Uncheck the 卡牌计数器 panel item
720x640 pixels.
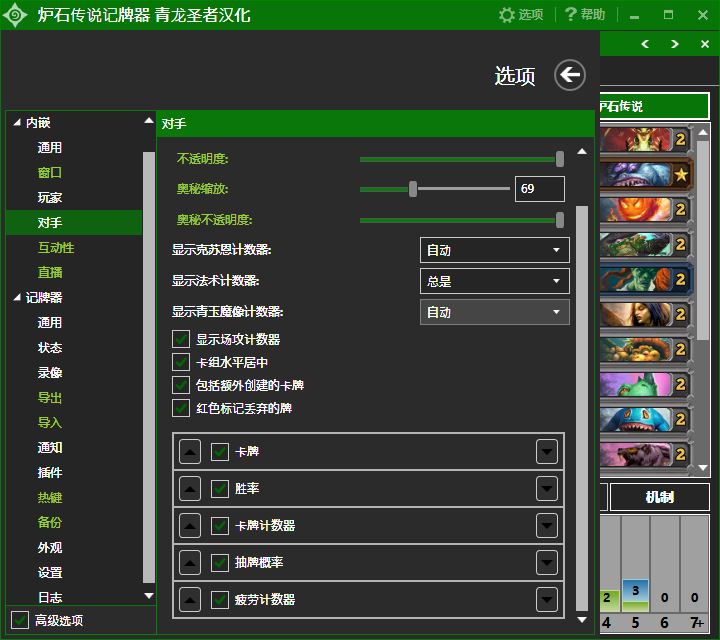click(219, 526)
